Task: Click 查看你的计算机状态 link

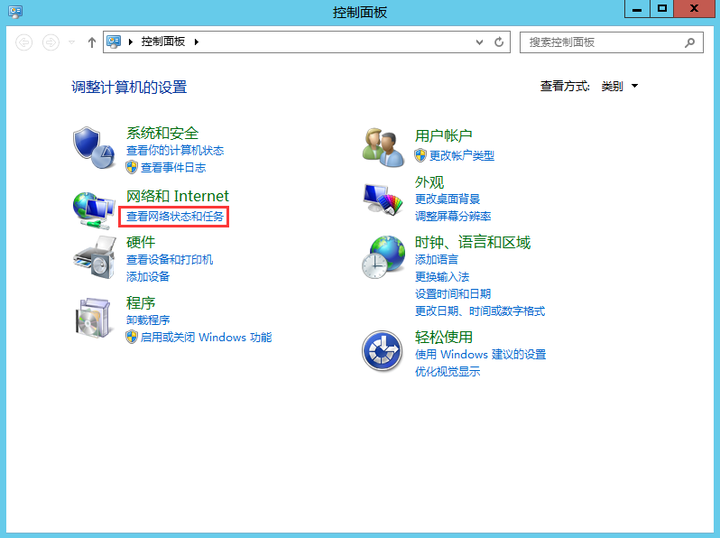Action: 175,150
